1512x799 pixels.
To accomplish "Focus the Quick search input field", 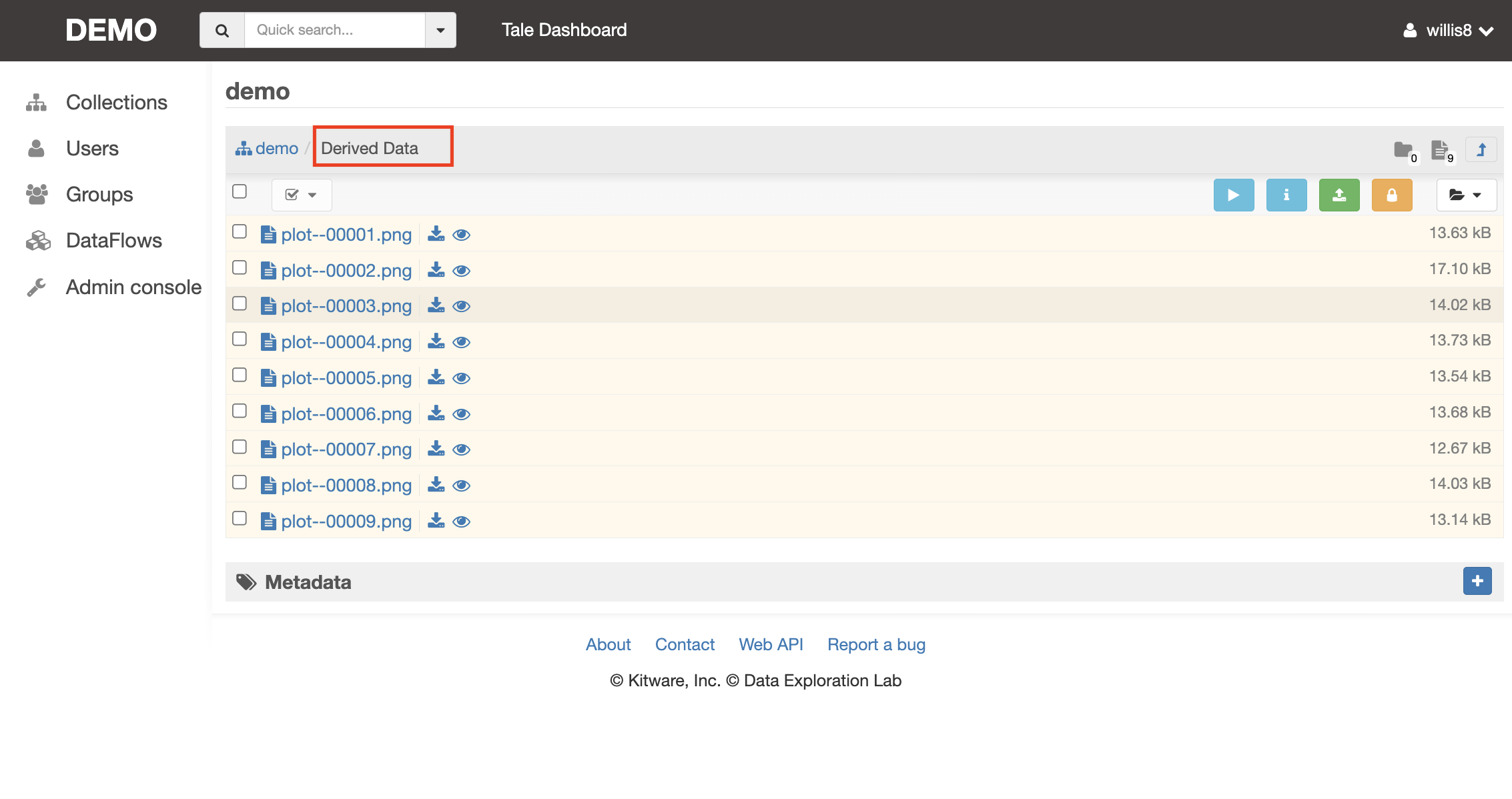I will [x=334, y=30].
